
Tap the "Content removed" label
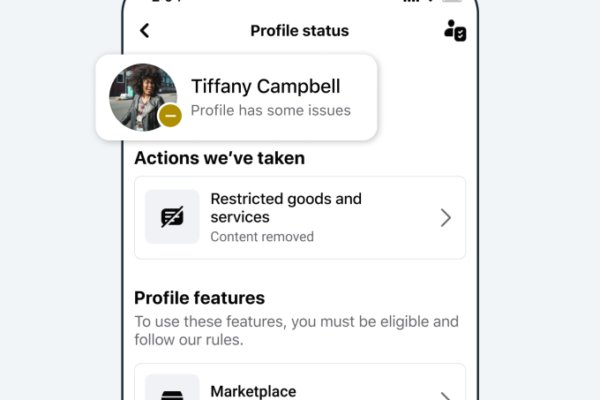pos(262,237)
